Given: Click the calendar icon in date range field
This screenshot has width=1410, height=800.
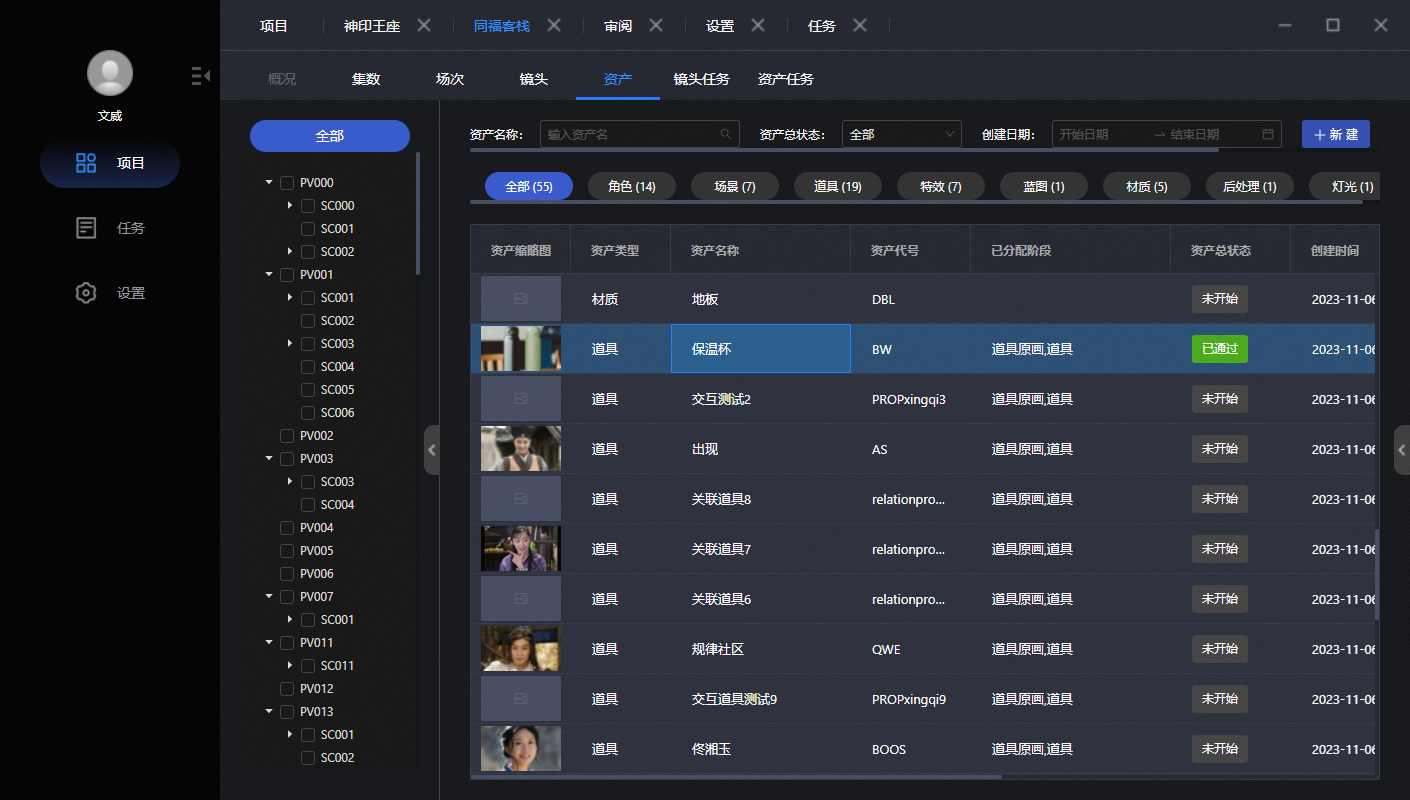Looking at the screenshot, I should 1268,134.
